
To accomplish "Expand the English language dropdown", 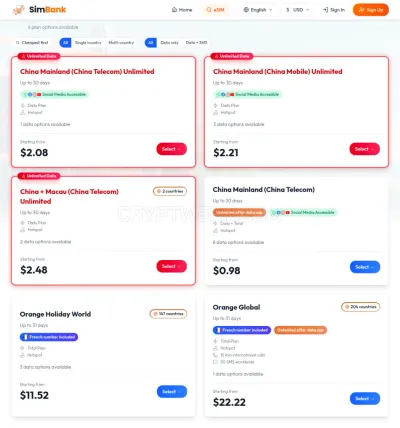I will click(258, 10).
